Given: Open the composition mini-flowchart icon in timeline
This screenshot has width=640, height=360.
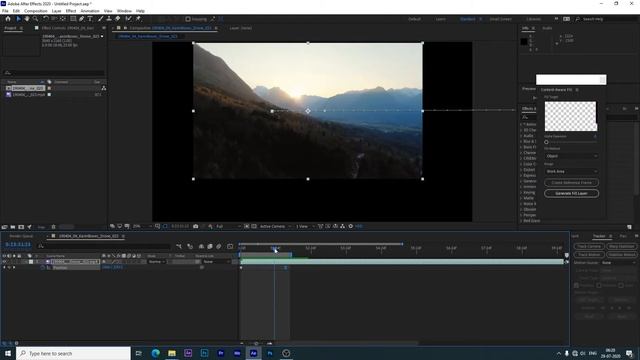Looking at the screenshot, I should coord(179,247).
